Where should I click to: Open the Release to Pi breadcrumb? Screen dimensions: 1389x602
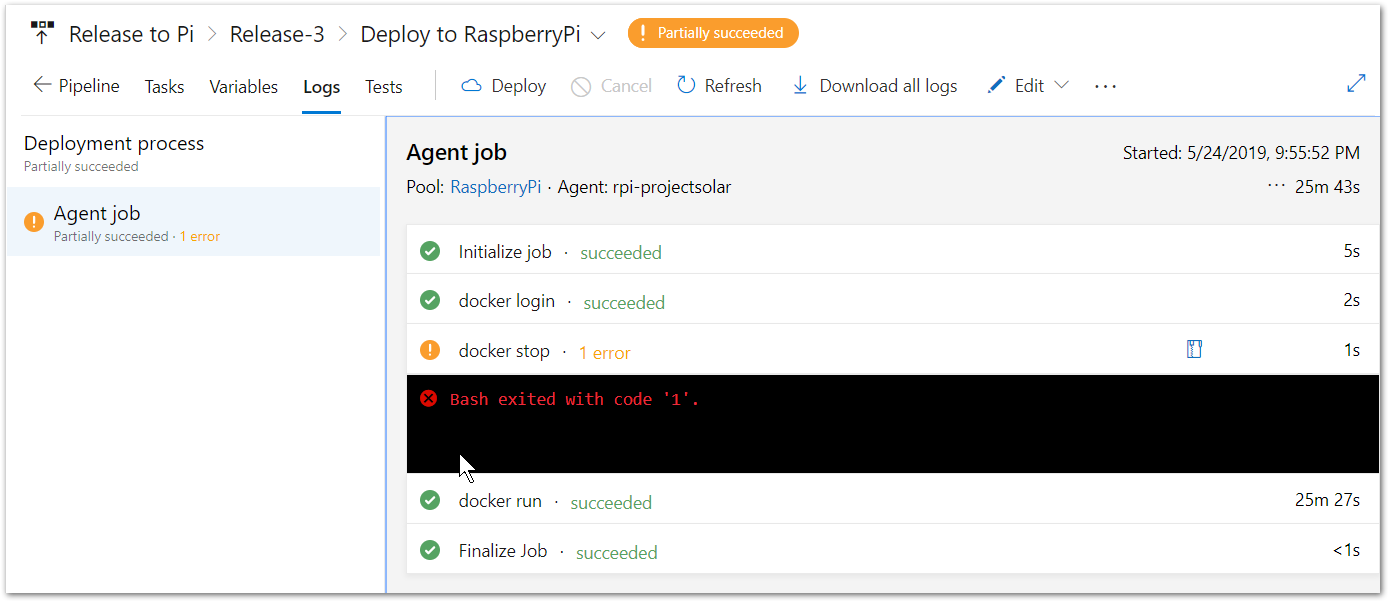pyautogui.click(x=131, y=34)
